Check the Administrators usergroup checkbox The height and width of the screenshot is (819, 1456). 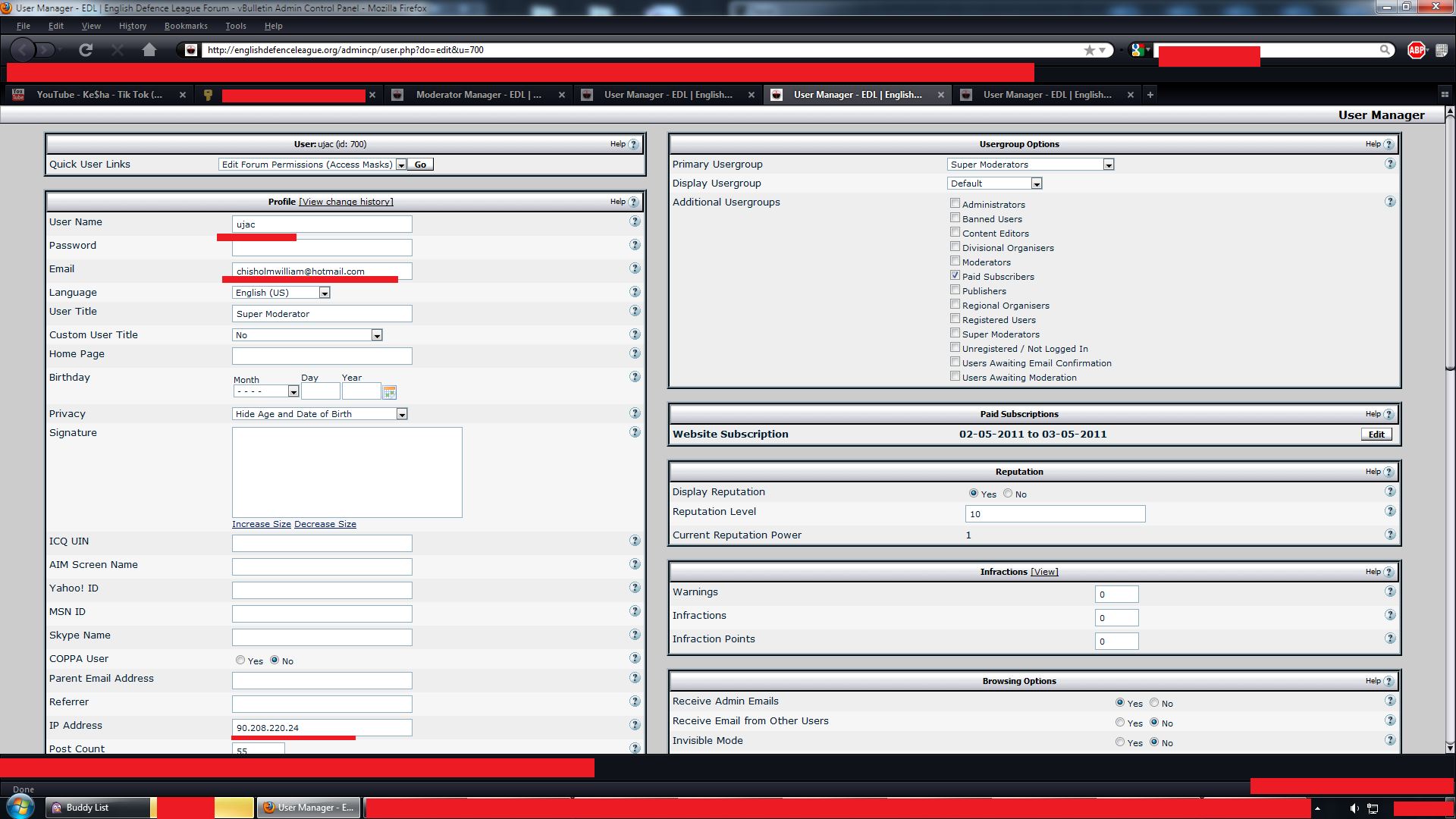tap(955, 203)
